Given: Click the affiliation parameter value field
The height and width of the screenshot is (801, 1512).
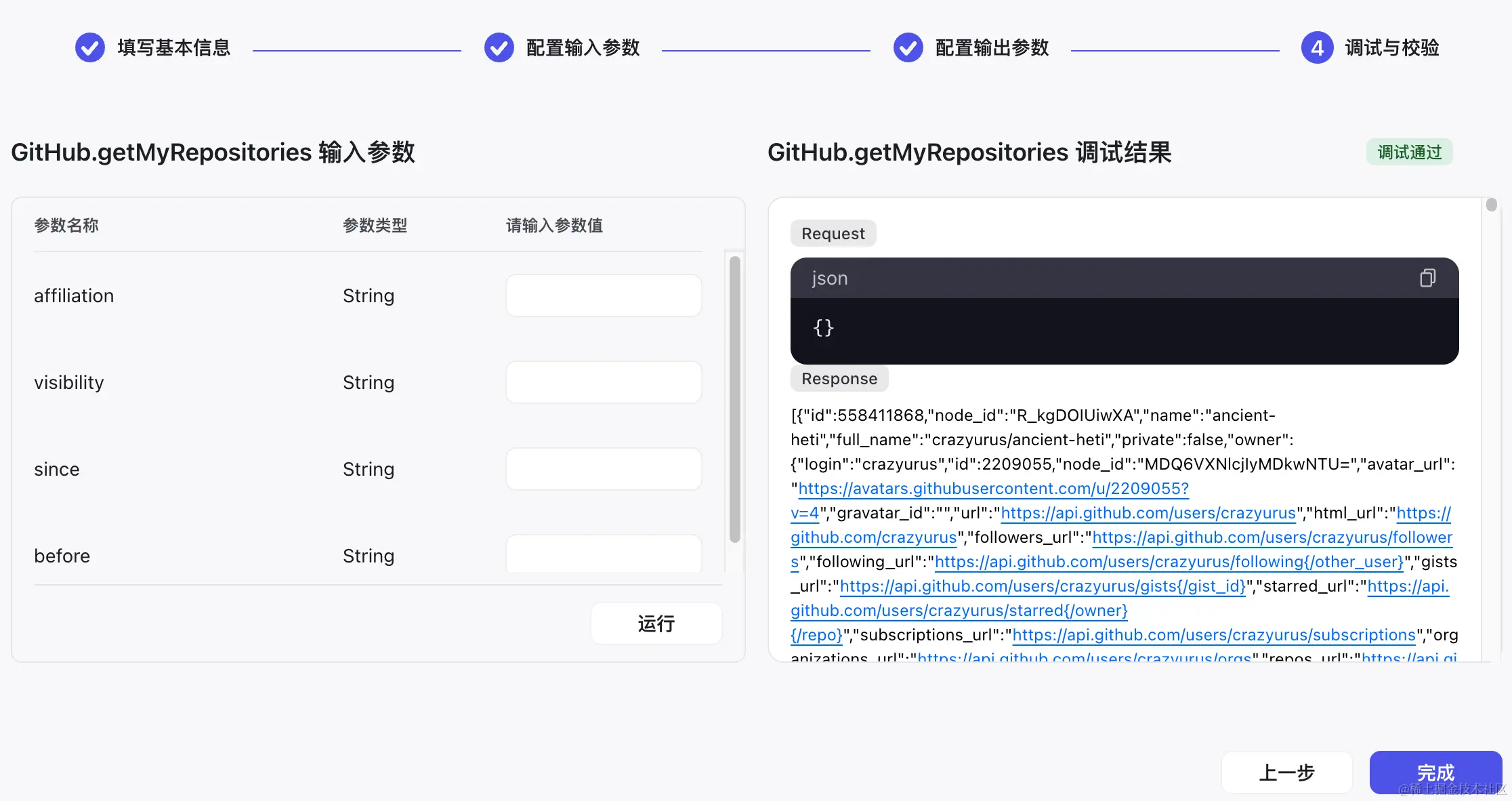Looking at the screenshot, I should point(603,295).
